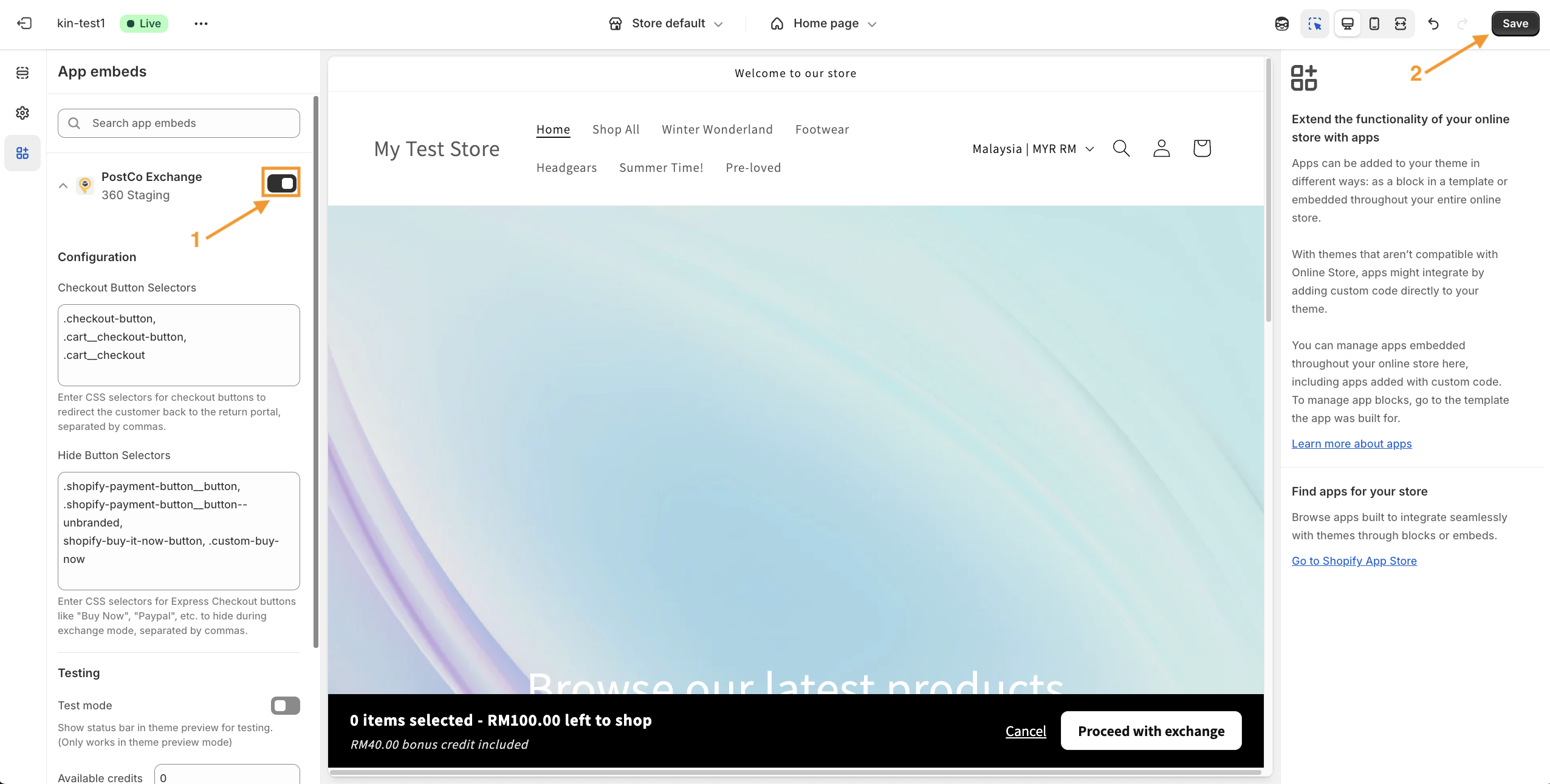Image resolution: width=1550 pixels, height=784 pixels.
Task: Open Headgears menu item
Action: pyautogui.click(x=566, y=168)
